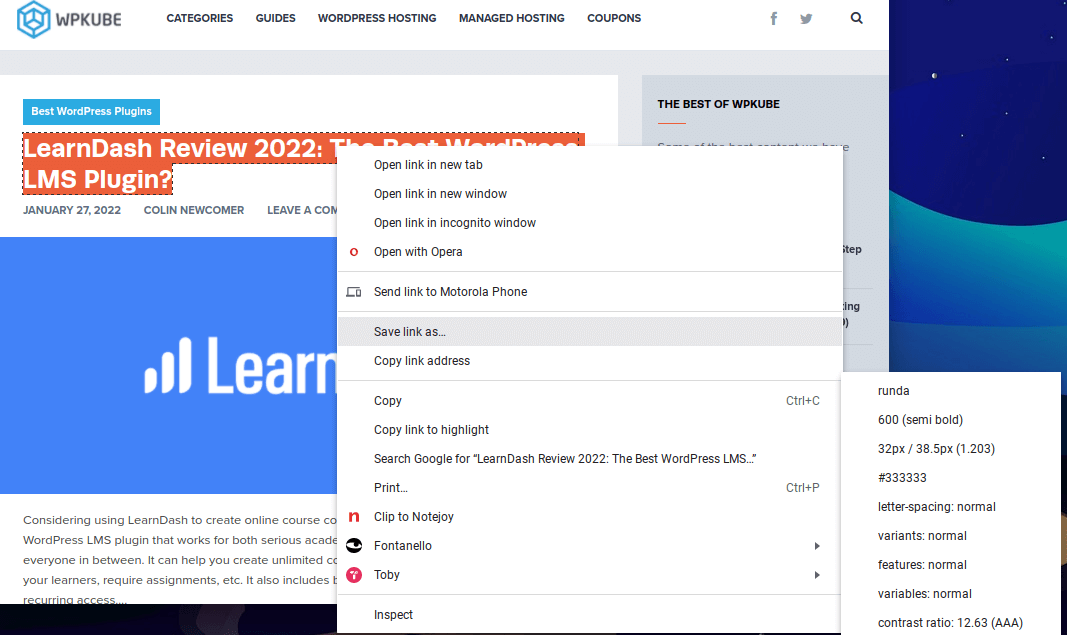Click THE BEST OF WPKUBE heading
Image resolution: width=1067 pixels, height=635 pixels.
[719, 104]
